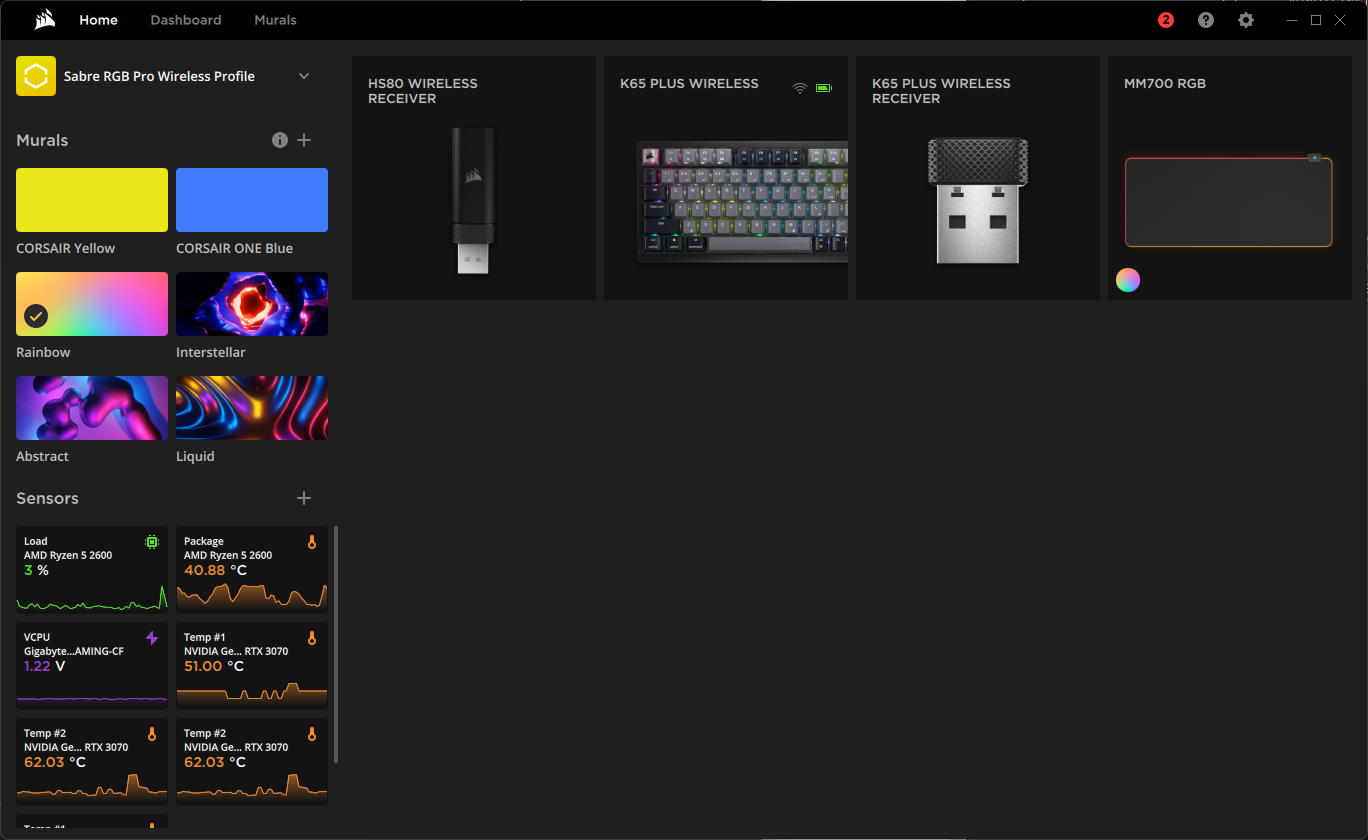Click the Temp #1 51.00 °C reading

coord(214,666)
